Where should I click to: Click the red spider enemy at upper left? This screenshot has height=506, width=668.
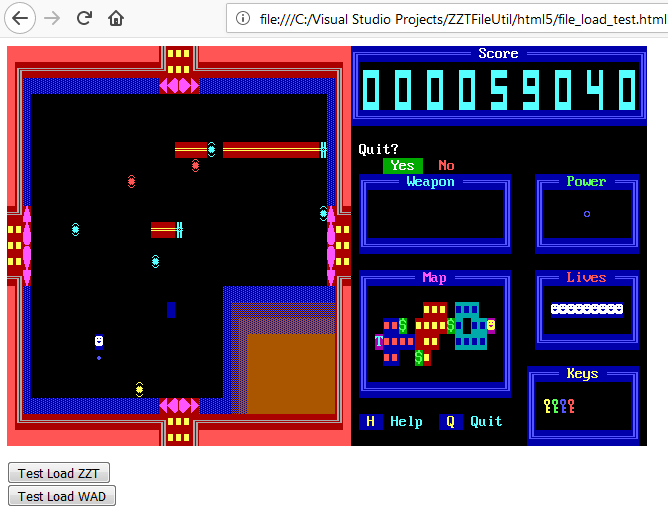click(x=131, y=182)
